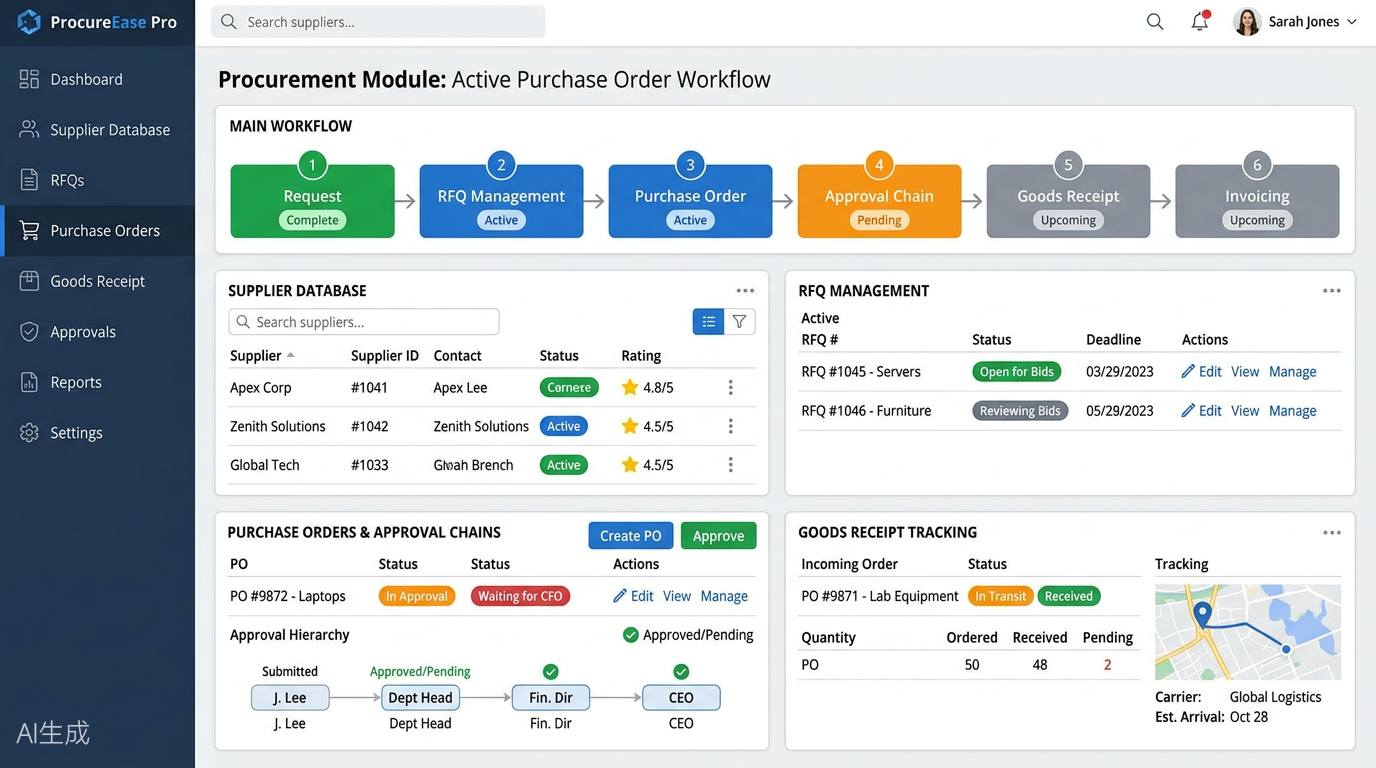Click pencil Edit icon for RFQ #1045

[x=1188, y=371]
